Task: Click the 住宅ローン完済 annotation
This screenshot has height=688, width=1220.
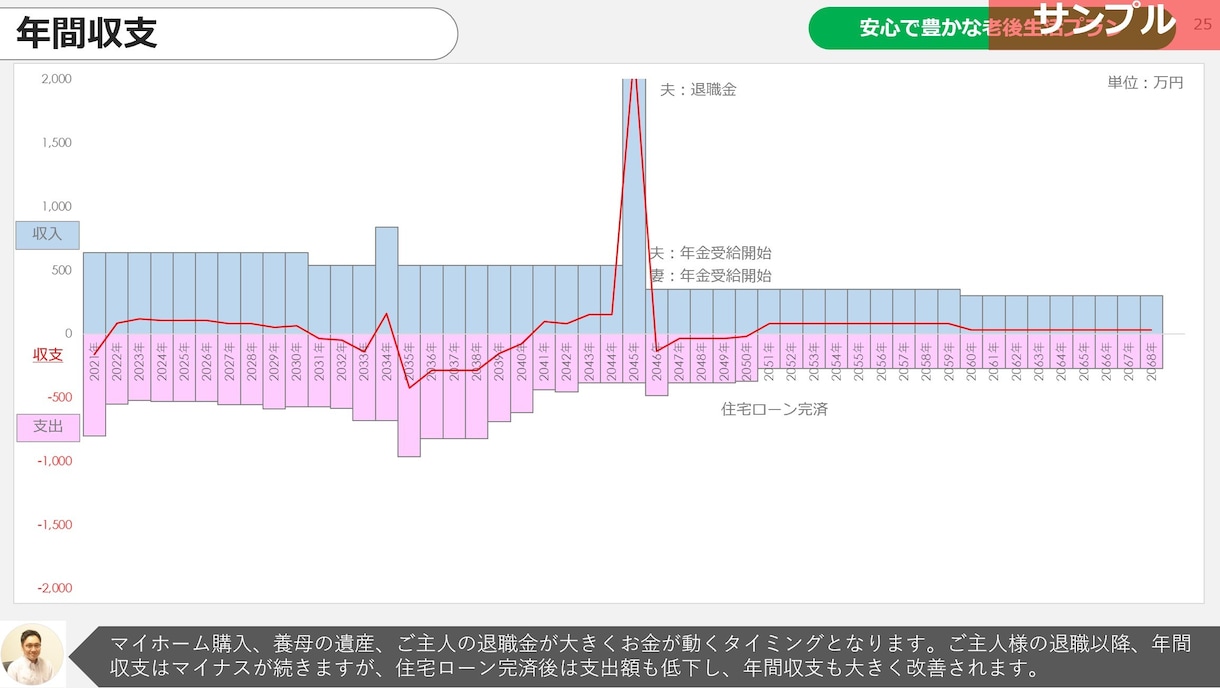Action: 775,409
